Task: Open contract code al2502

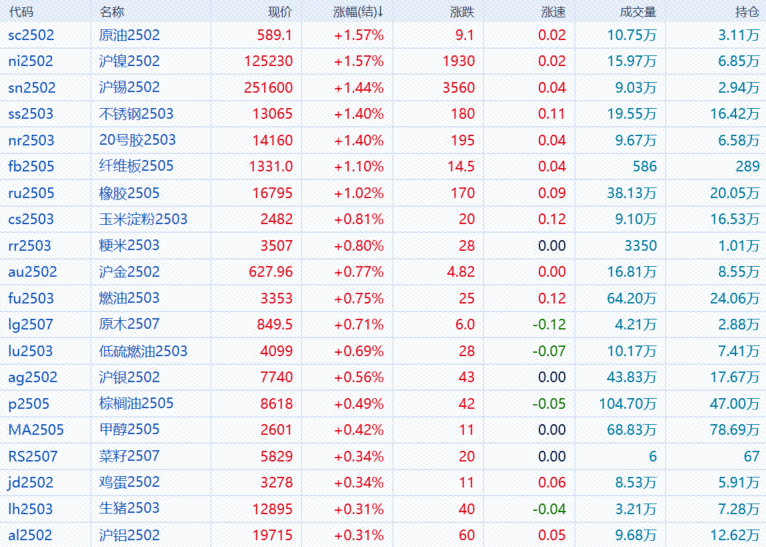Action: tap(30, 535)
